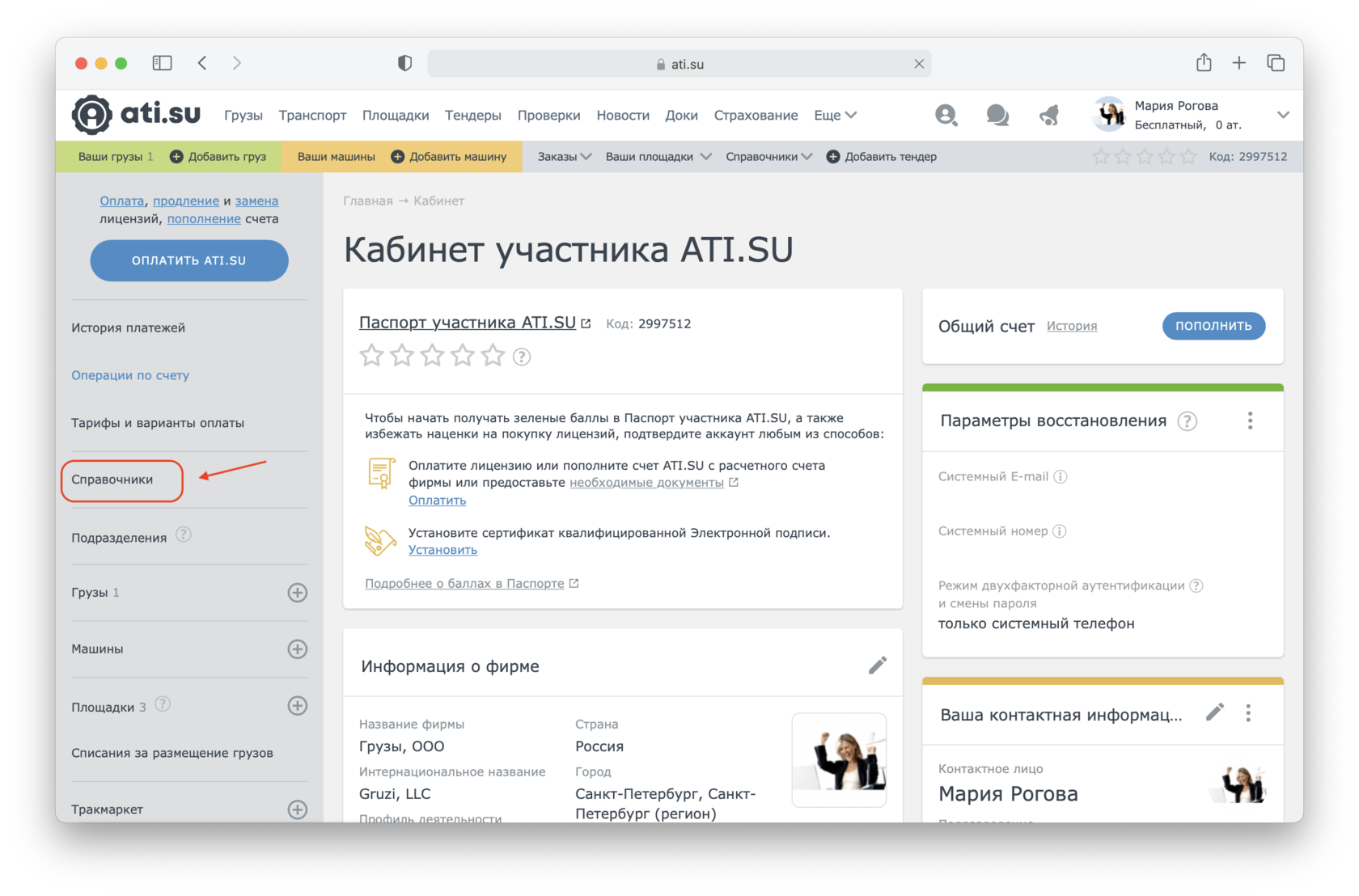The height and width of the screenshot is (896, 1359).
Task: Open the Safari share icon
Action: tap(1204, 62)
